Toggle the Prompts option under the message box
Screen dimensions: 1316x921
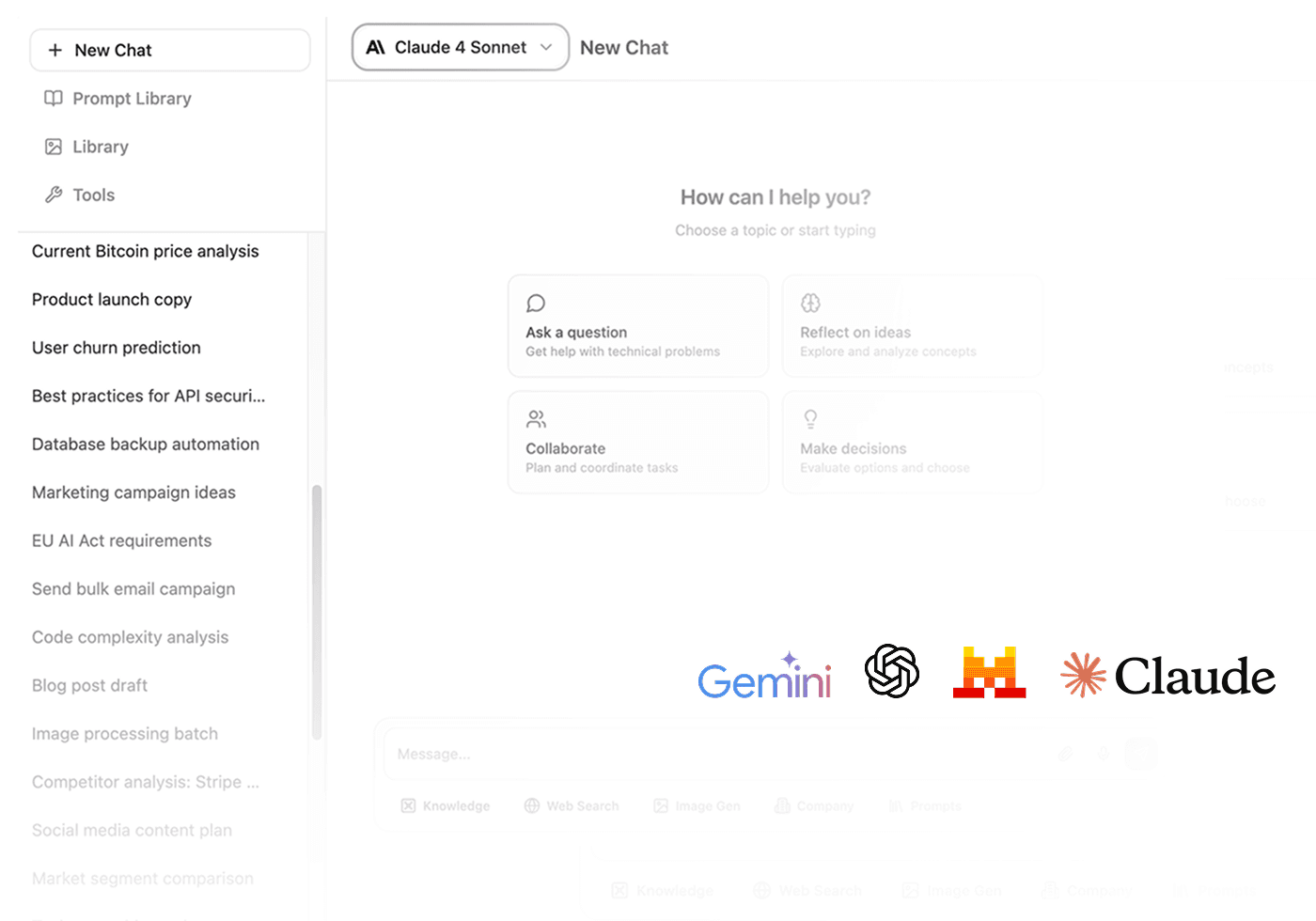click(925, 806)
